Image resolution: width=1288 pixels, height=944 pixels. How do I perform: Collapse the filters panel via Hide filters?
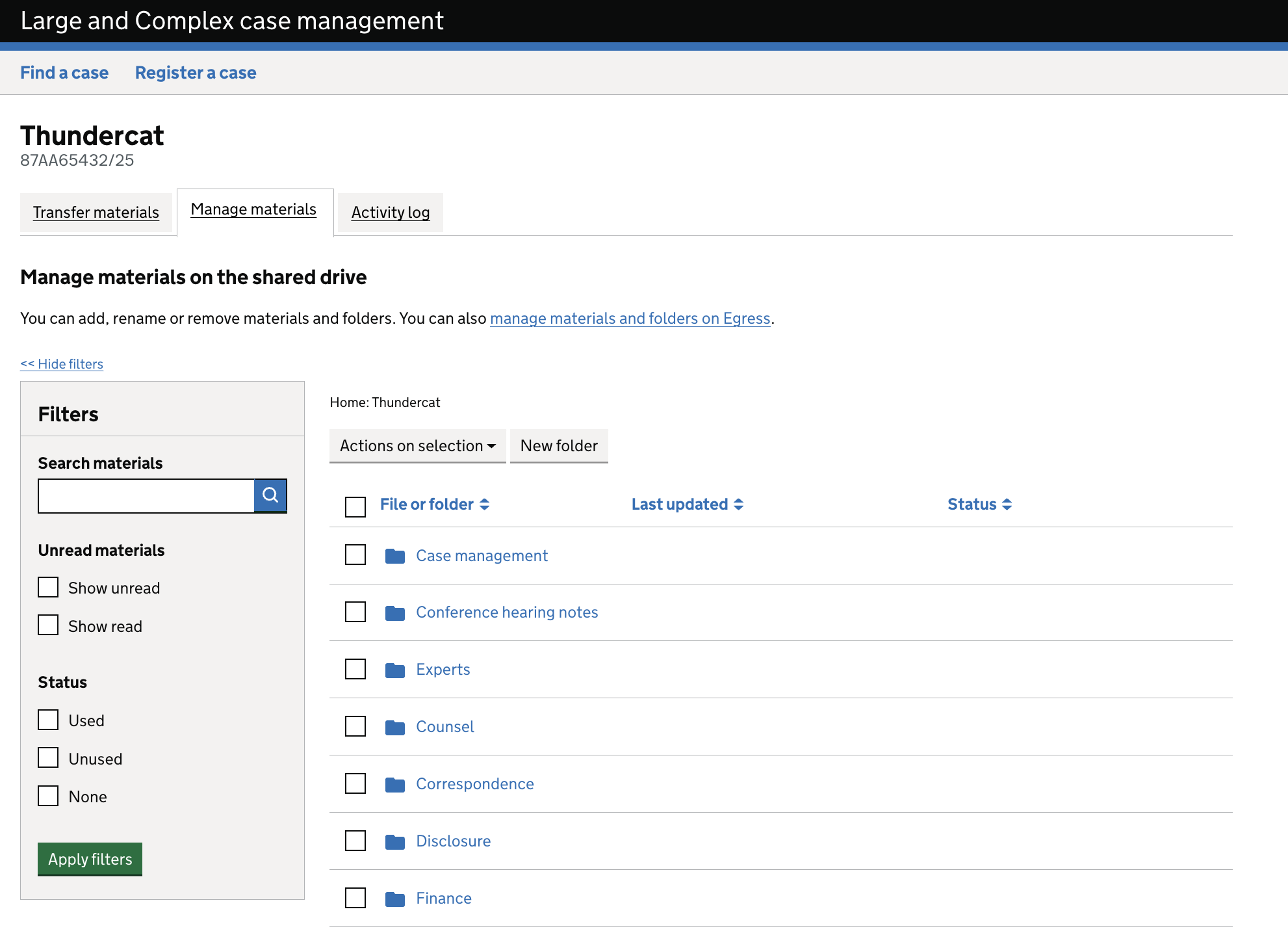(x=61, y=363)
